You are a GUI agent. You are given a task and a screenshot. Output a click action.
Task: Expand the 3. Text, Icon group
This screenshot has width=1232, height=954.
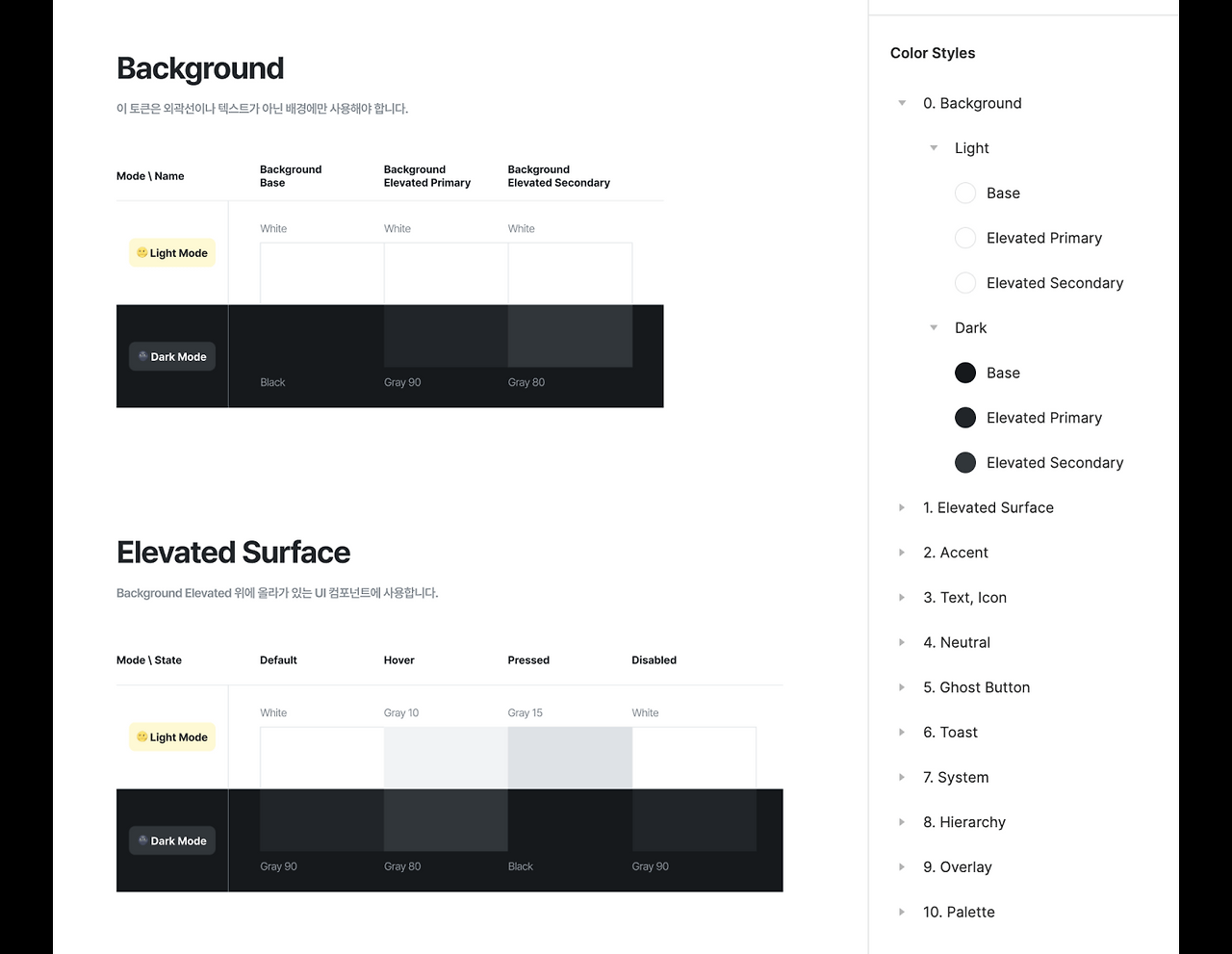902,598
